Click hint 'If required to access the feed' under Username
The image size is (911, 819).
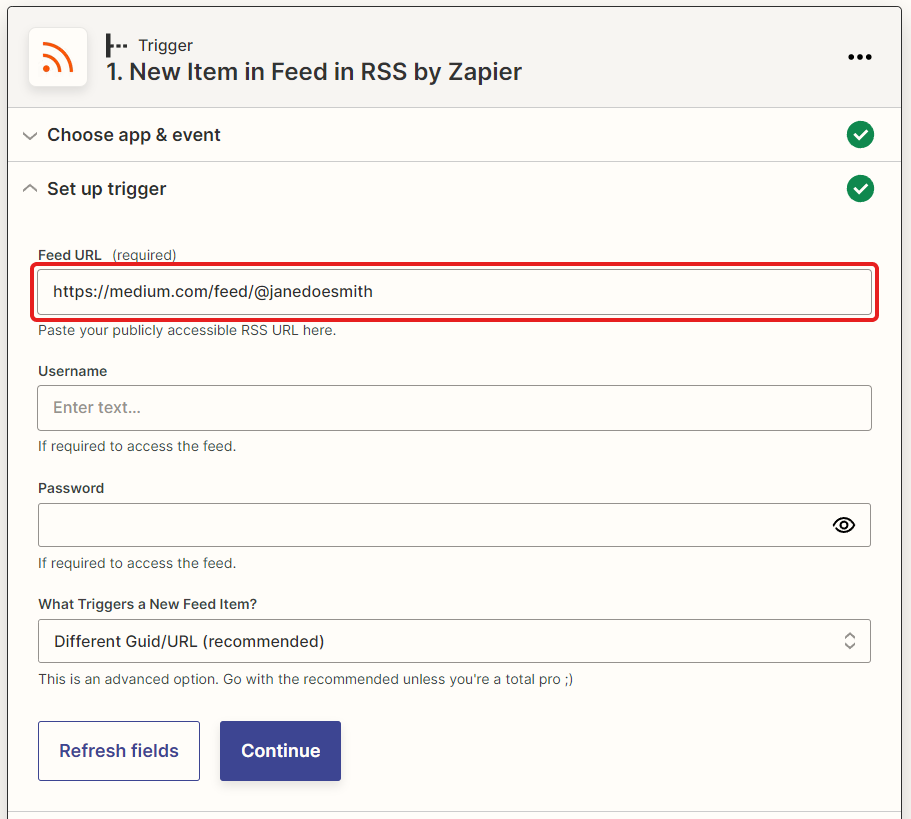137,447
